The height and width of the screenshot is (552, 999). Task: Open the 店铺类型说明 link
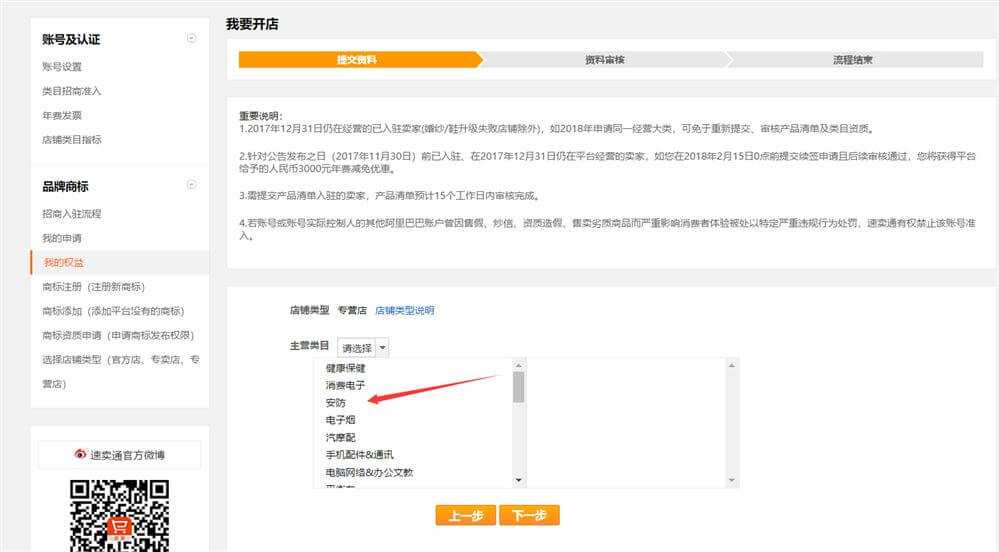click(404, 311)
